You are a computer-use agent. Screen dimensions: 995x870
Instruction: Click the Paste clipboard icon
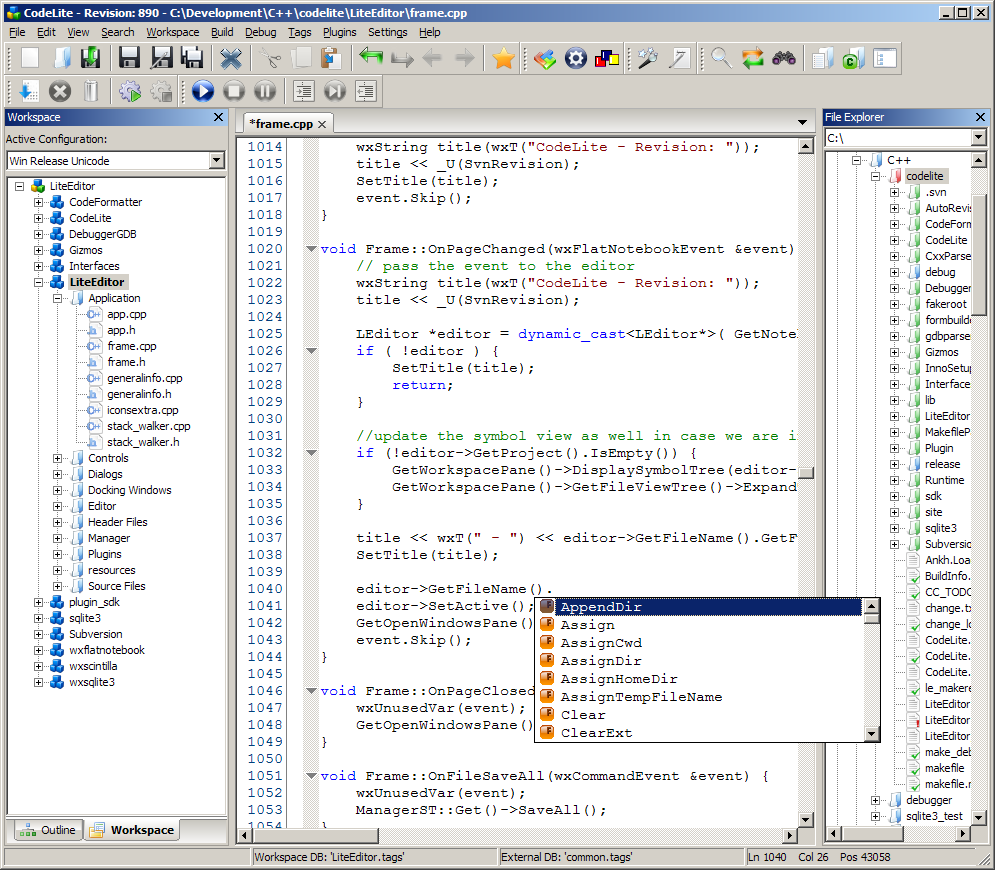click(332, 59)
